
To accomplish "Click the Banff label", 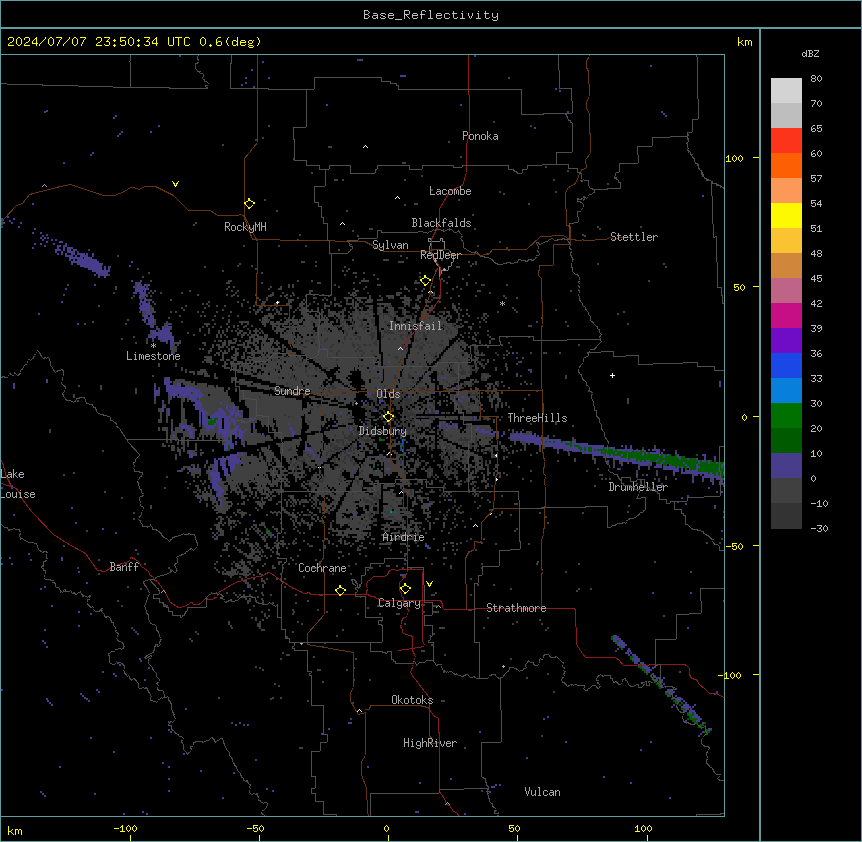I will (x=124, y=567).
